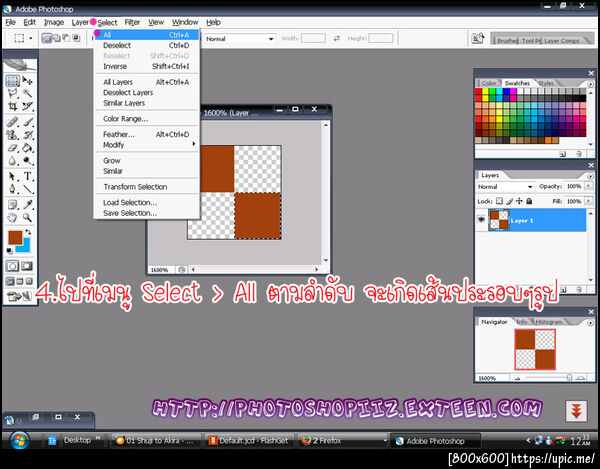The width and height of the screenshot is (600, 469).
Task: Select the Move tool
Action: (x=27, y=81)
